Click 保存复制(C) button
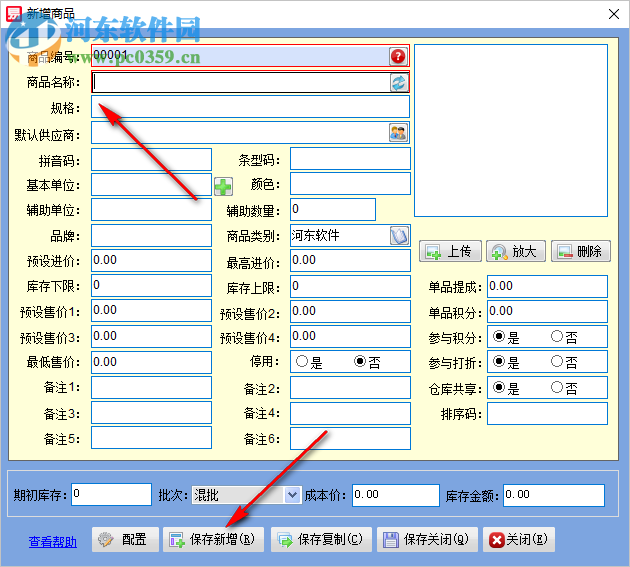630x567 pixels. [x=321, y=540]
